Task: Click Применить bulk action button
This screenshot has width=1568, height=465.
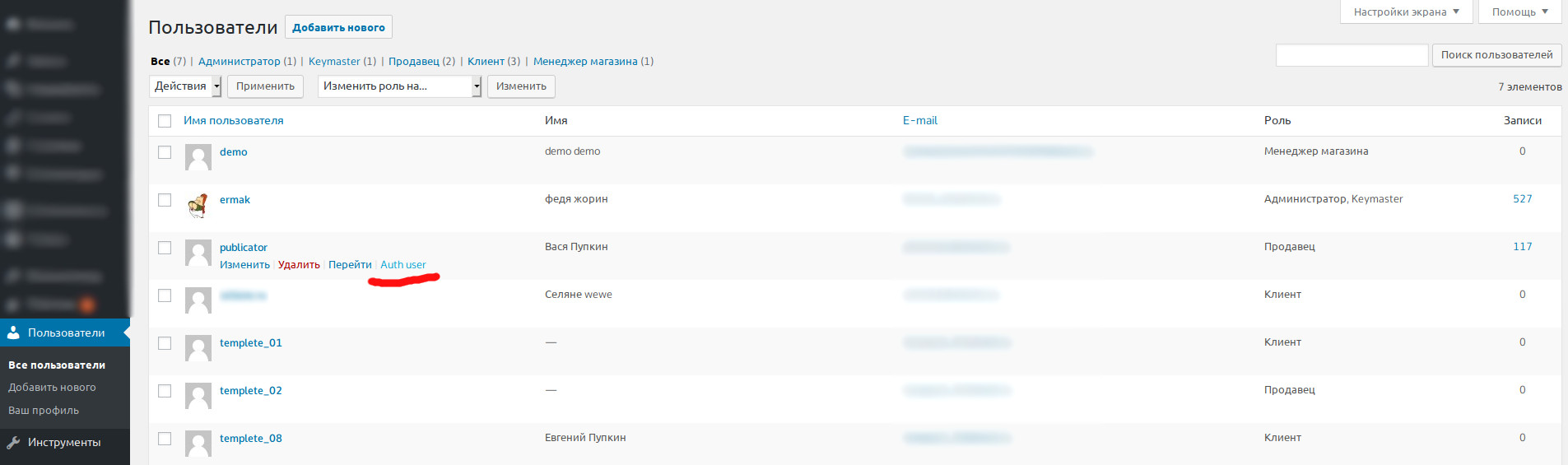Action: 265,86
